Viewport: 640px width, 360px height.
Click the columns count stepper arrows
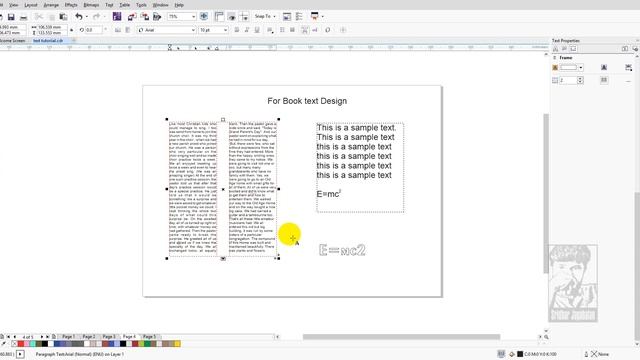tap(580, 80)
